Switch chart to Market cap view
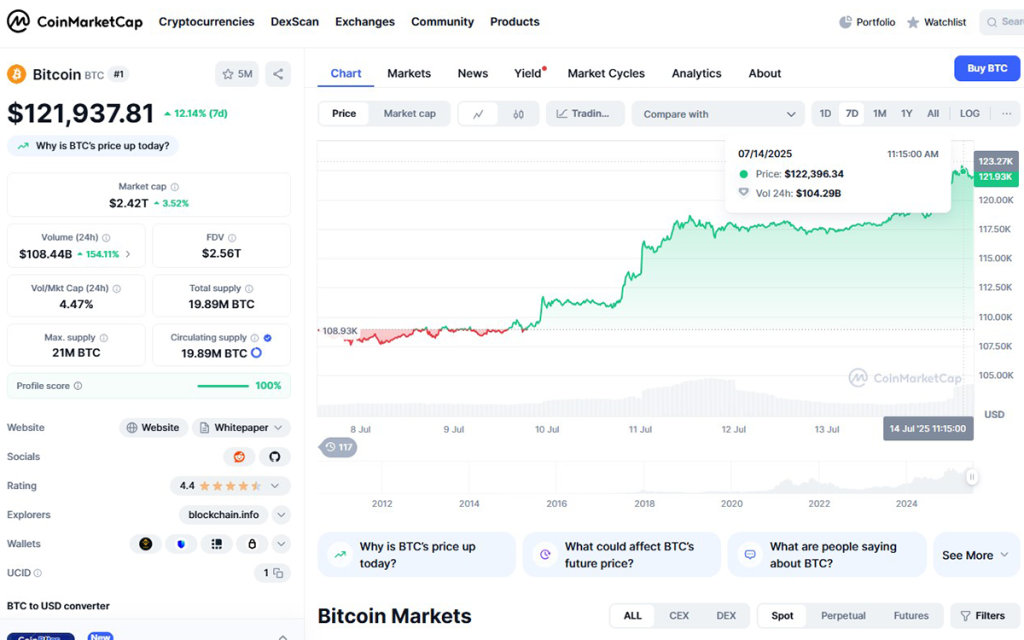Viewport: 1024px width, 640px height. tap(409, 114)
